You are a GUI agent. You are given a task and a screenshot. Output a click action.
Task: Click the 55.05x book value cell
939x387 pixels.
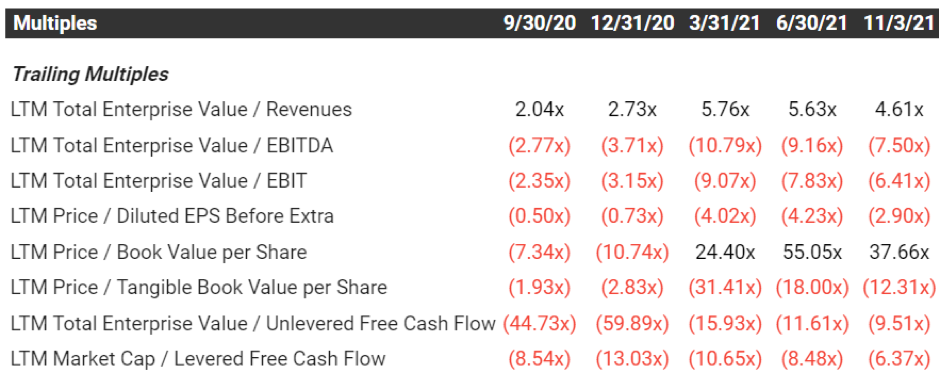(x=812, y=252)
